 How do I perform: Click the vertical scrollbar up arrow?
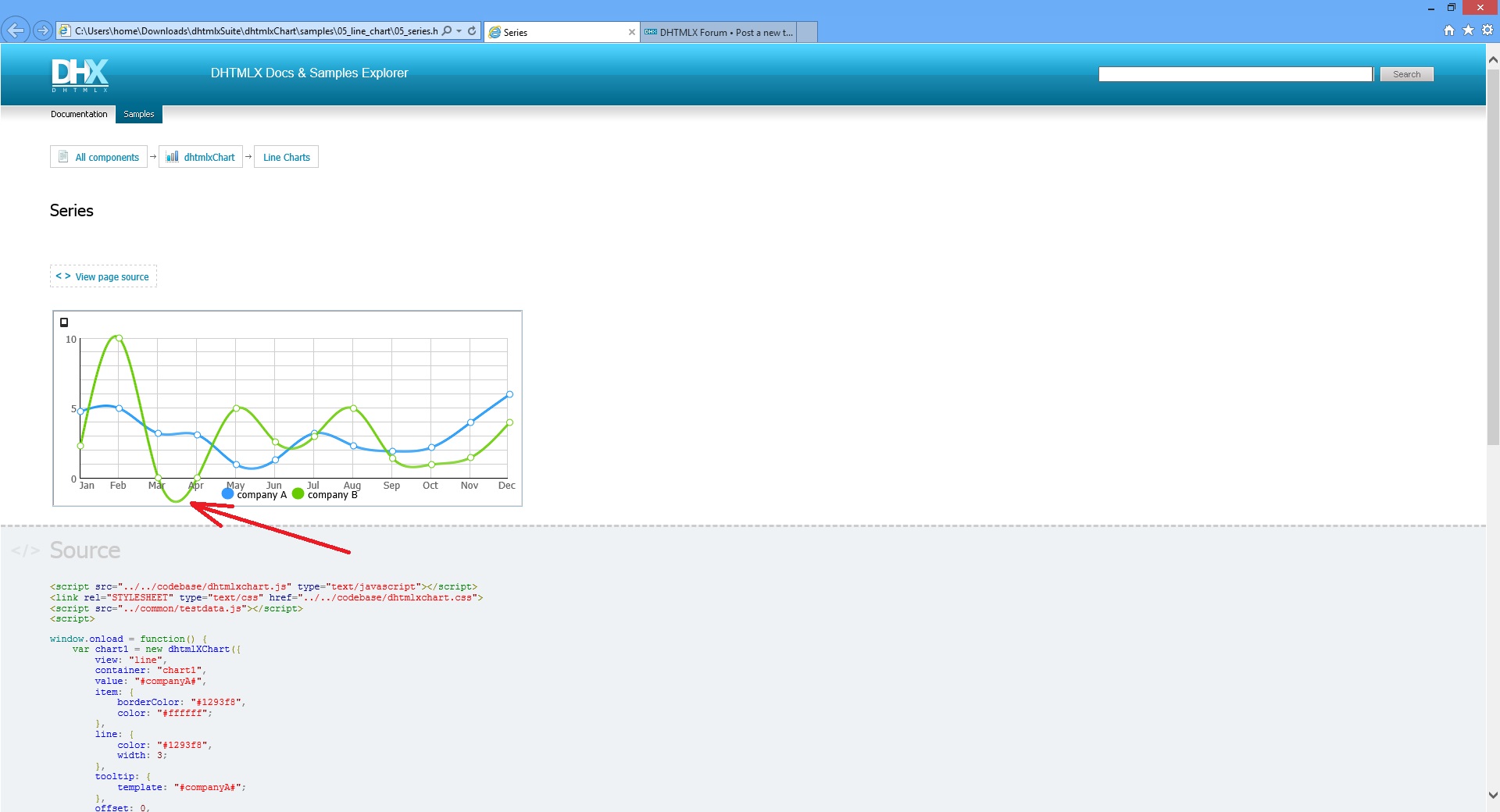(x=1493, y=59)
